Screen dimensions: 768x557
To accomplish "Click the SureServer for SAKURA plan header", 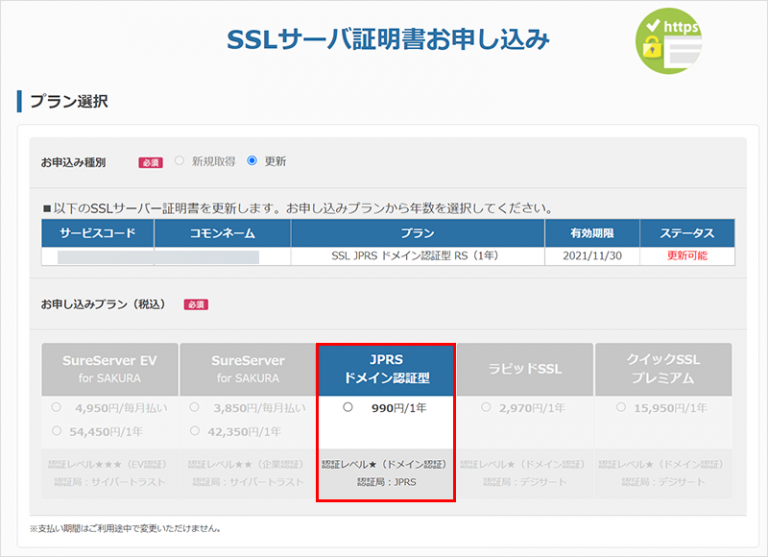I will point(248,369).
